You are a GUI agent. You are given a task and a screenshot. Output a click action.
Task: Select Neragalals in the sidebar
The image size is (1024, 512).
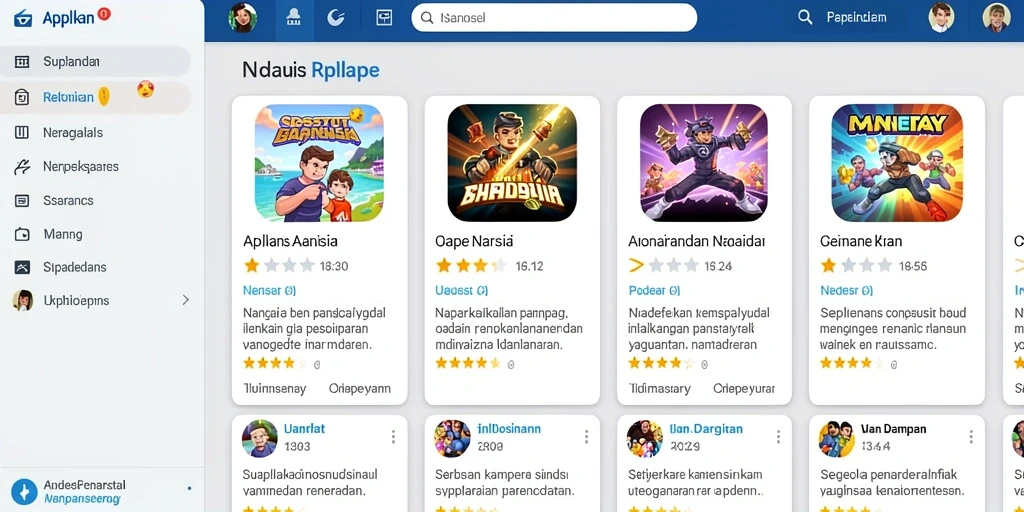[95, 133]
